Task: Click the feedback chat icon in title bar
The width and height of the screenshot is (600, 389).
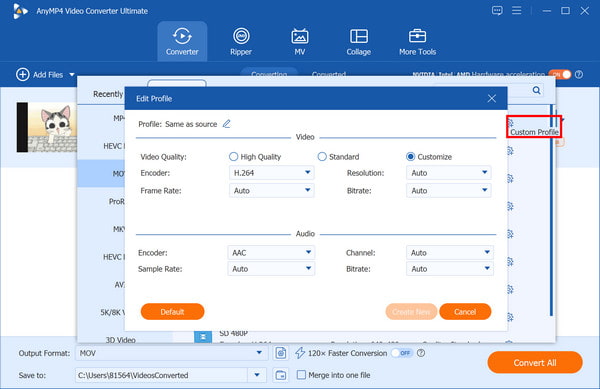Action: coord(497,10)
